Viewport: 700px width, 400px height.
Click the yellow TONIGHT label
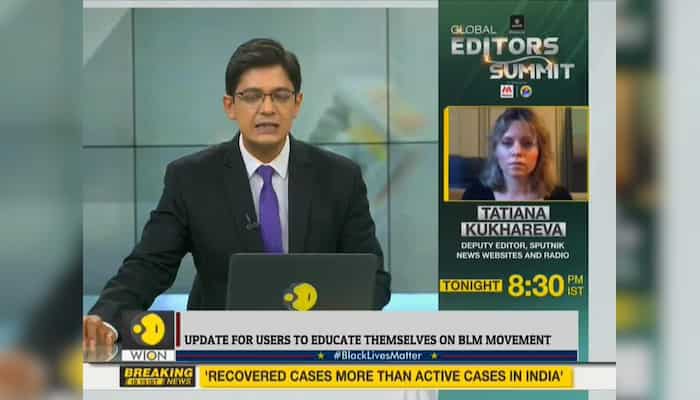click(471, 285)
